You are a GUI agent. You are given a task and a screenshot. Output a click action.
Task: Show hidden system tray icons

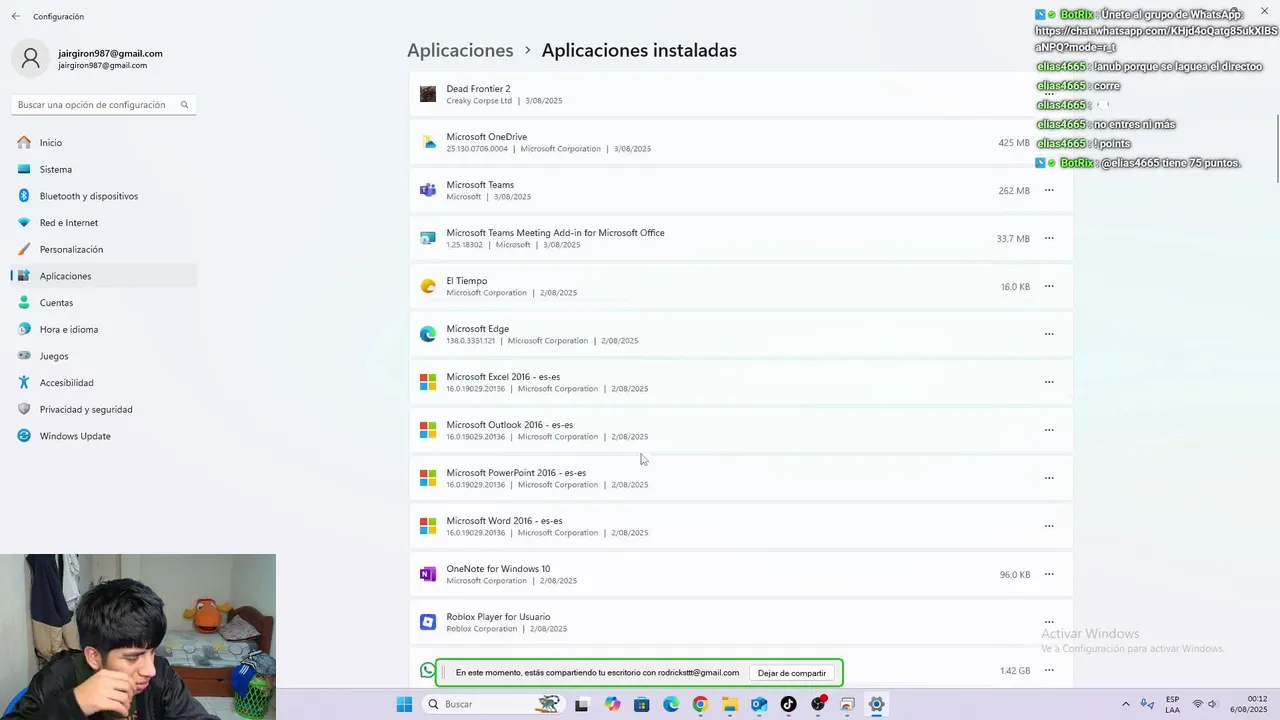coord(1126,704)
